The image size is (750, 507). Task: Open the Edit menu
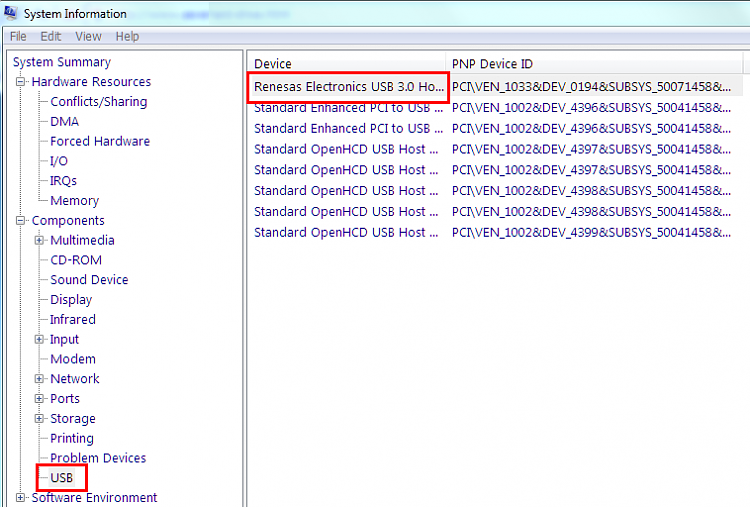click(51, 36)
